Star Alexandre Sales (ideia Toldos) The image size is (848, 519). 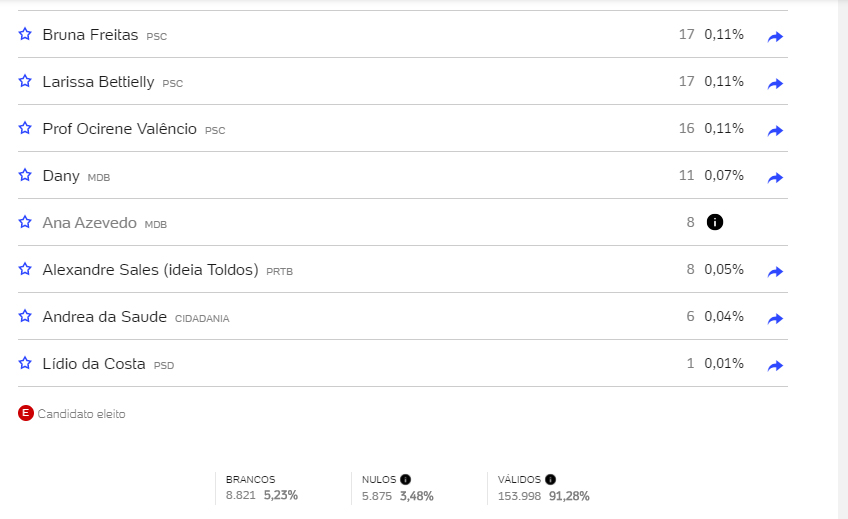pos(25,269)
